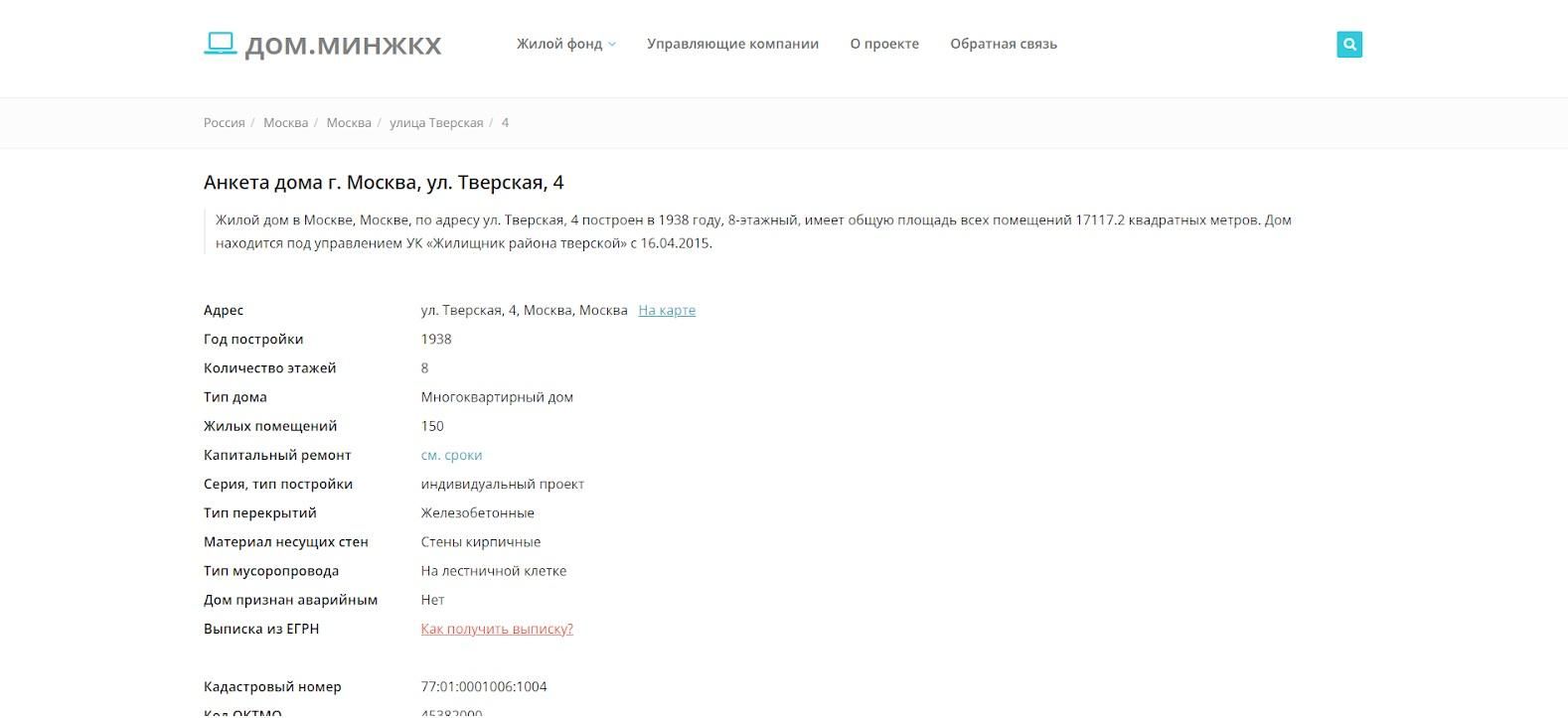Click the ДОМ.МИНЖКХ site title
Viewport: 1568px width, 718px height.
tap(343, 46)
